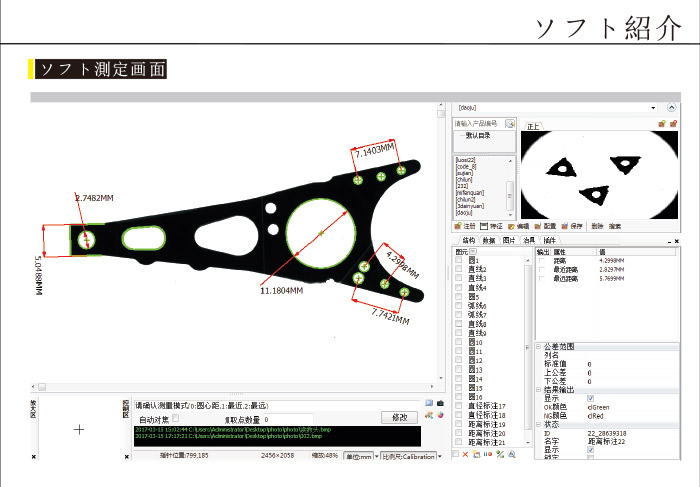
Task: Switch to the 治具 tab
Action: click(x=529, y=241)
